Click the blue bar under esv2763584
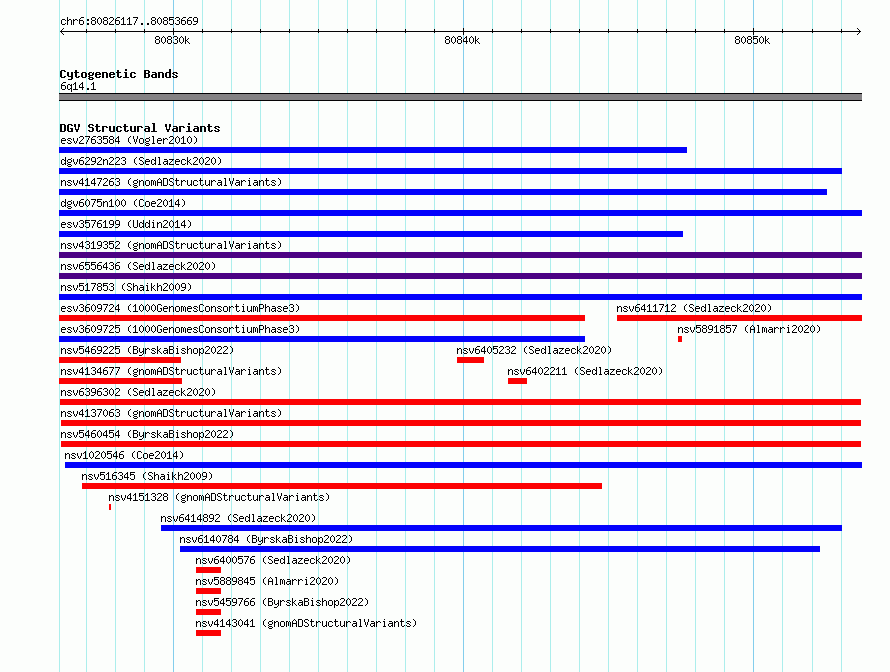This screenshot has height=672, width=890. (373, 150)
